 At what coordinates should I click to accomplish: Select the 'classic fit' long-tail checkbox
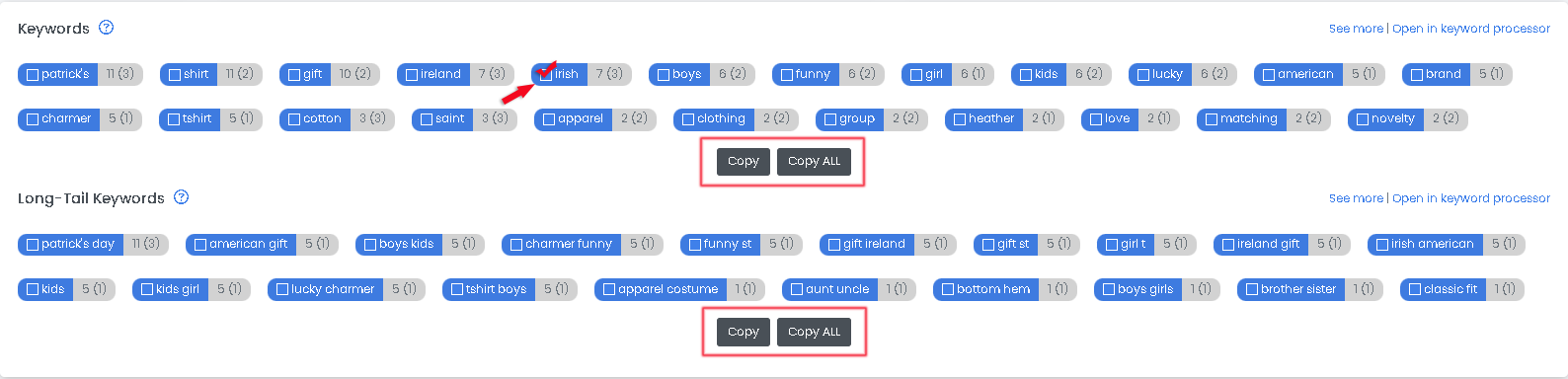point(1415,289)
